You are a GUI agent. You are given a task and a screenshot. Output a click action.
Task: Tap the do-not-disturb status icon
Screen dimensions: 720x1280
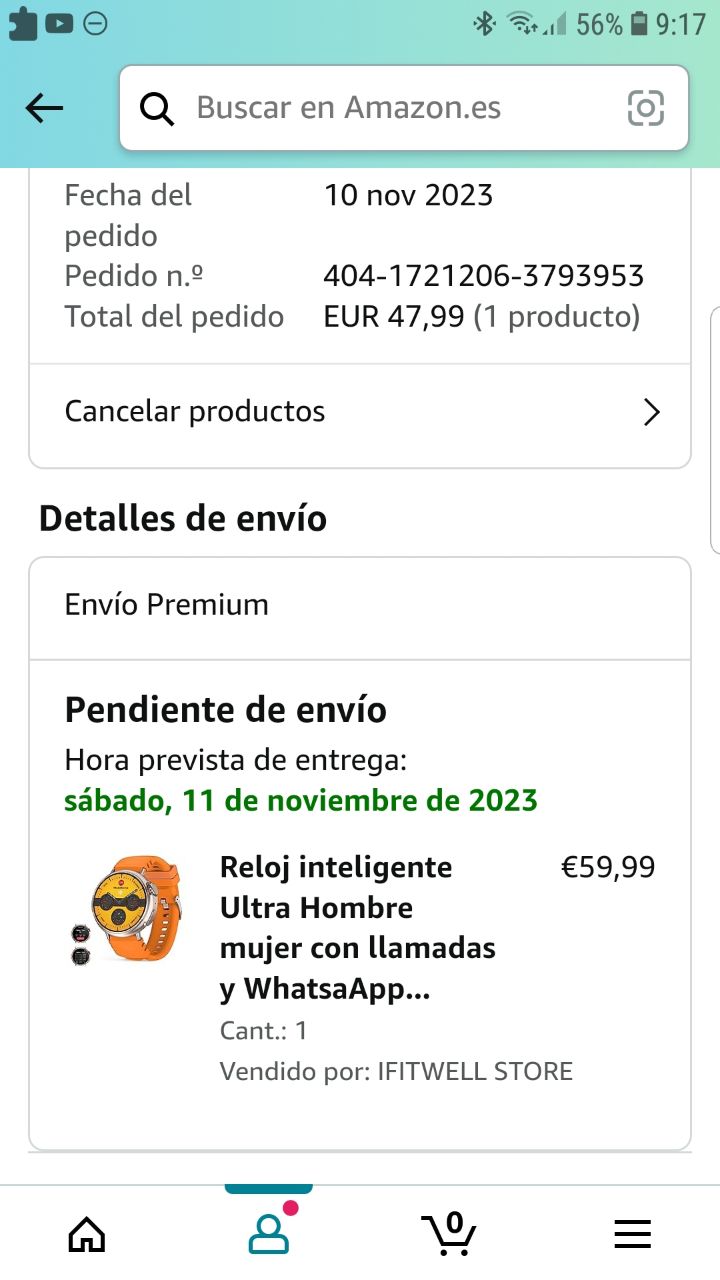click(x=95, y=23)
